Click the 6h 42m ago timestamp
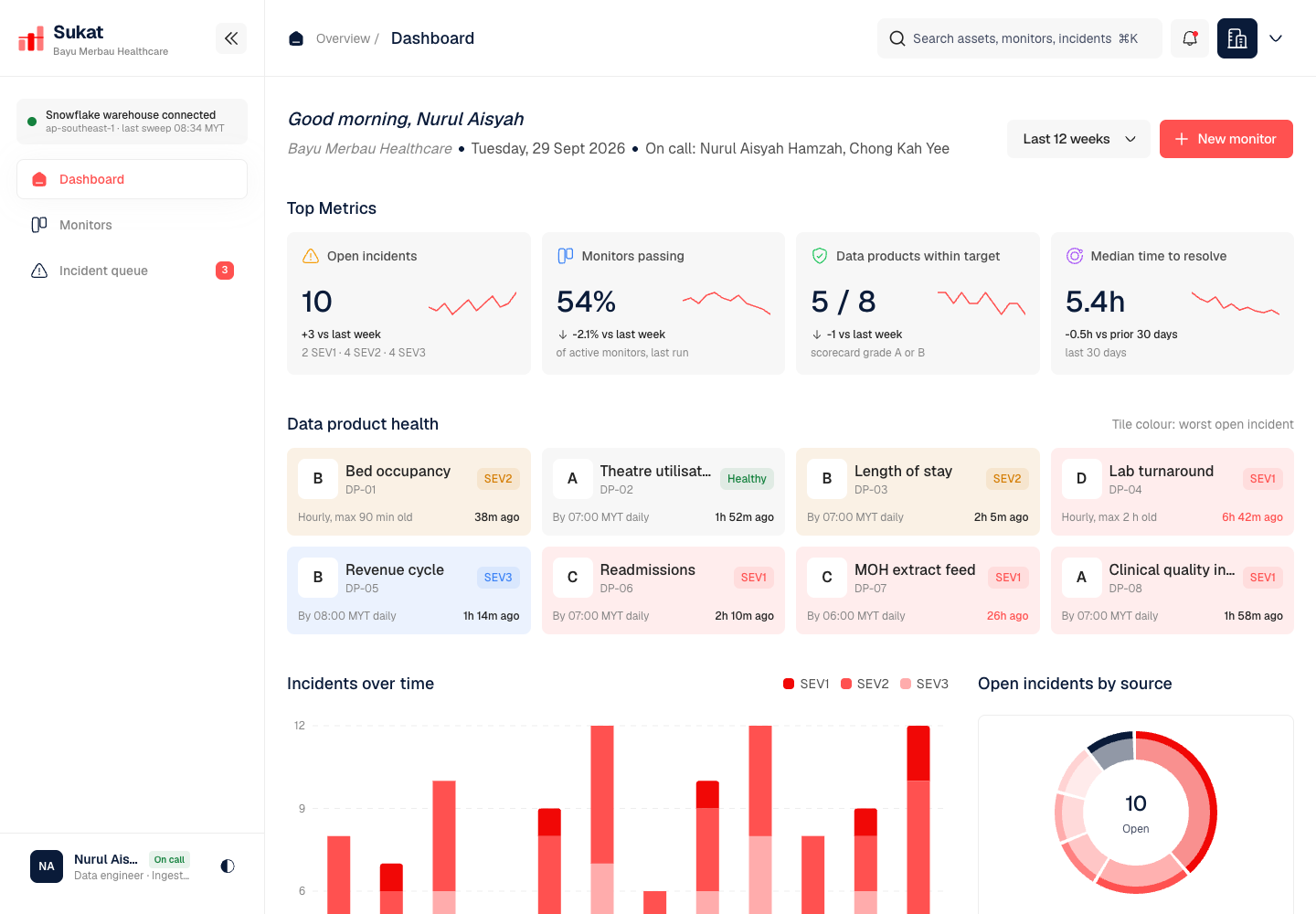 pos(1252,517)
